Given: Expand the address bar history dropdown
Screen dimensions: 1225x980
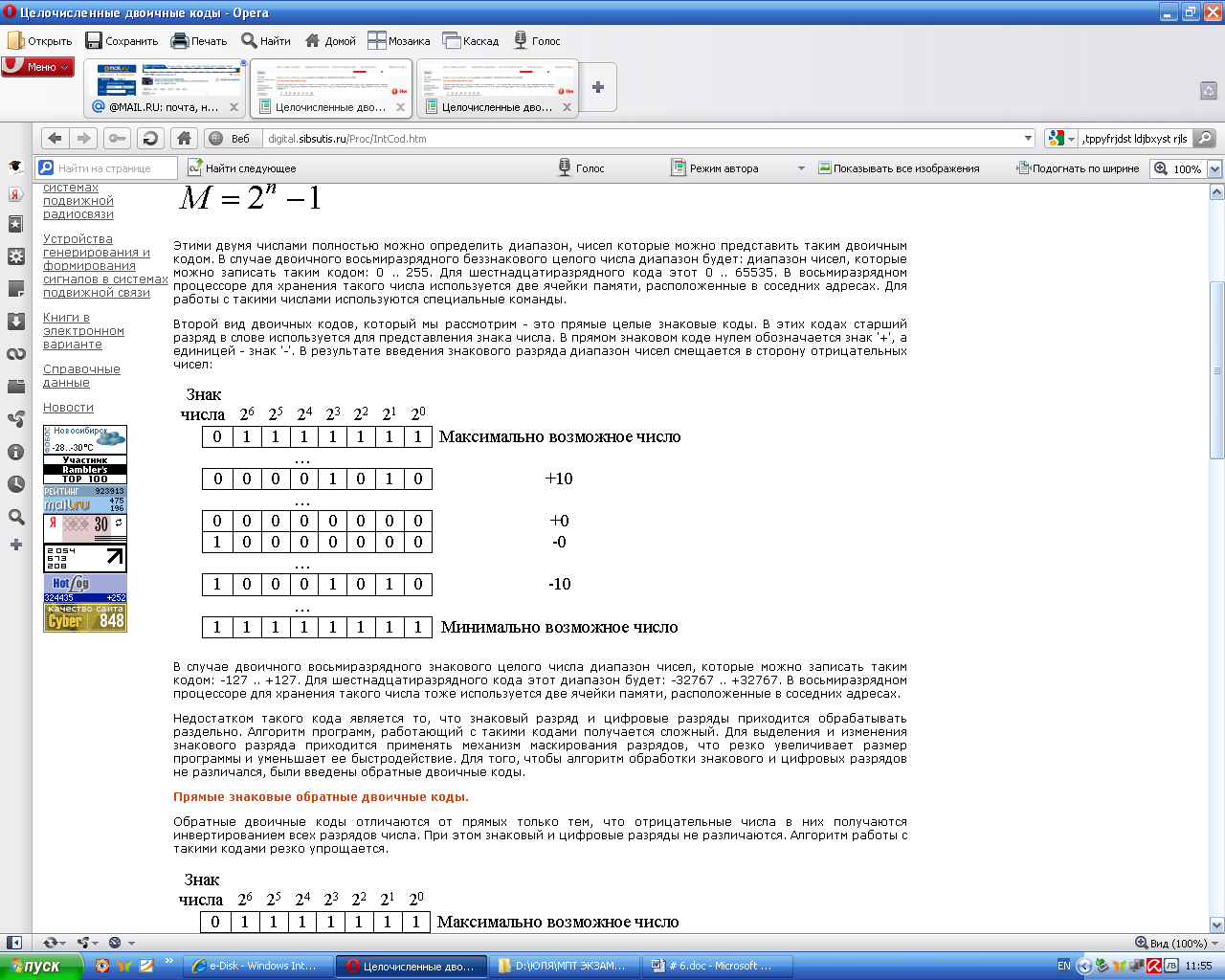Looking at the screenshot, I should [1028, 138].
